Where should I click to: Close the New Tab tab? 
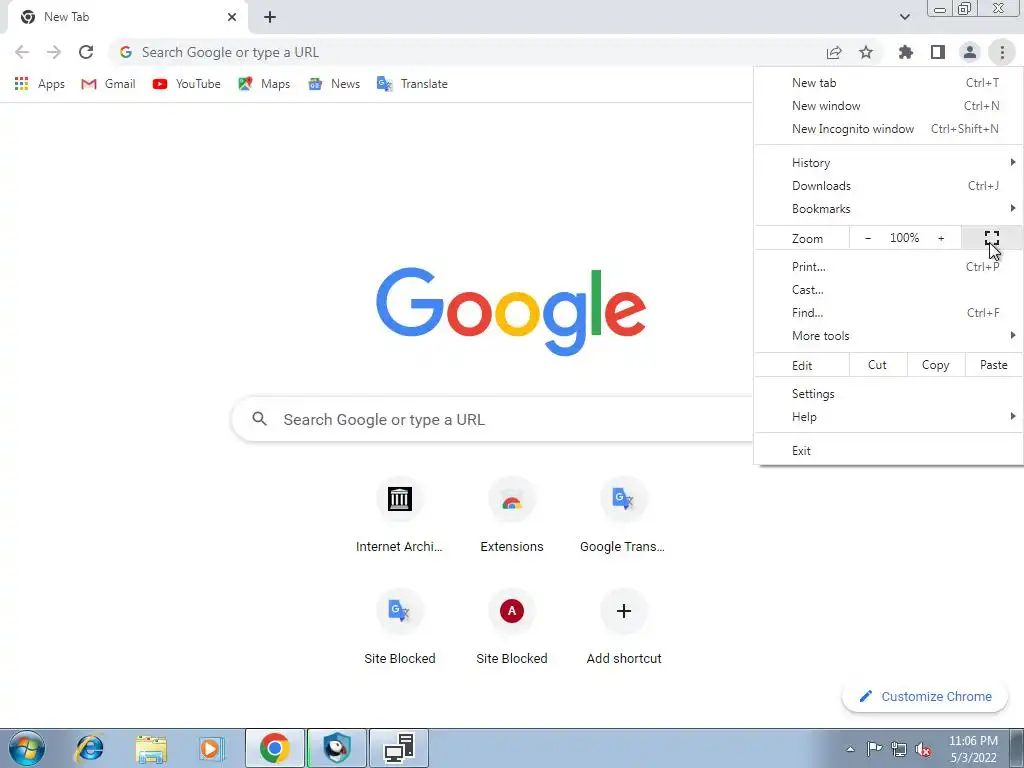(232, 17)
